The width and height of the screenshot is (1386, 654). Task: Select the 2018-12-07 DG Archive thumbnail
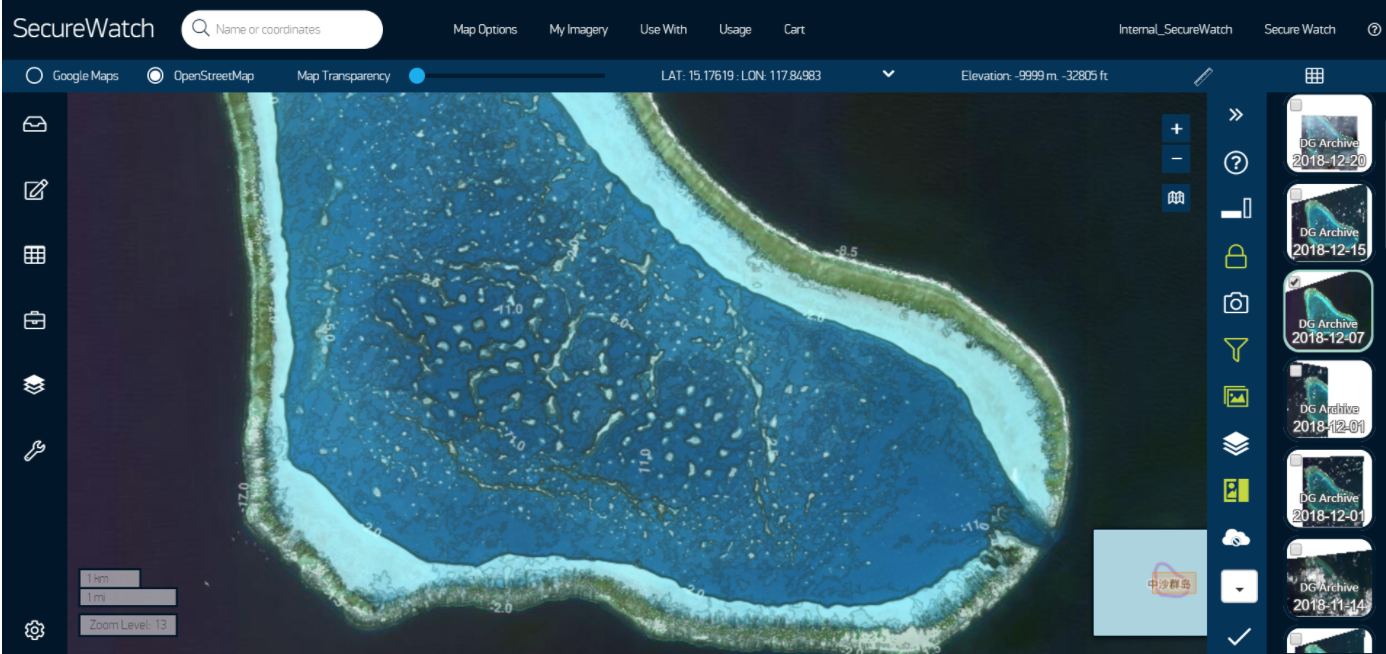1328,311
